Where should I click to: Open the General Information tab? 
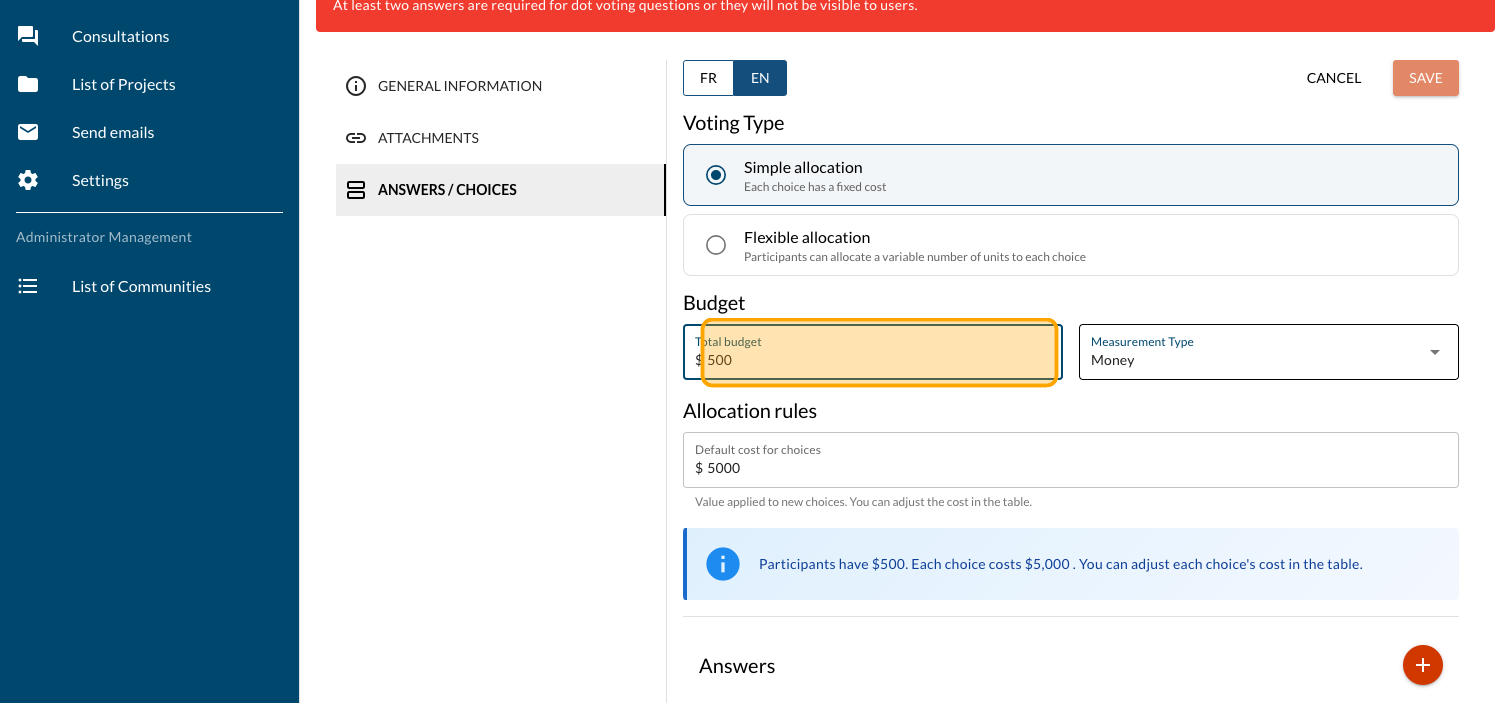coord(459,86)
